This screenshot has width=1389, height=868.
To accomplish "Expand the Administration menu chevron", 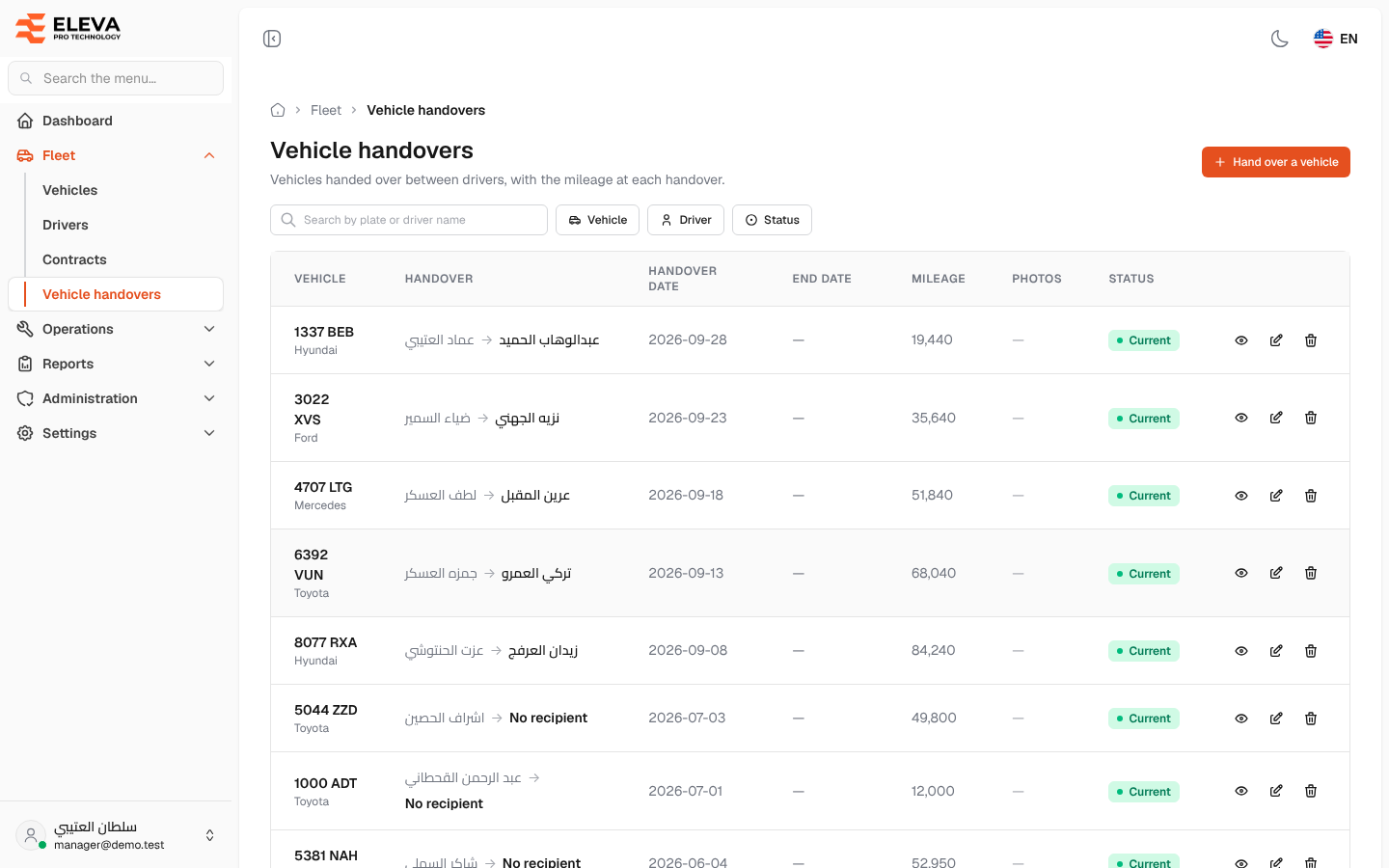I will pyautogui.click(x=209, y=398).
